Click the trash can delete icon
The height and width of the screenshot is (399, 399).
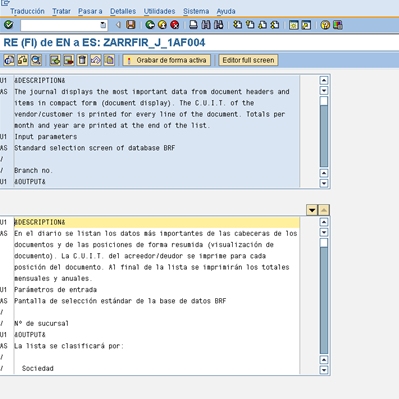point(82,60)
